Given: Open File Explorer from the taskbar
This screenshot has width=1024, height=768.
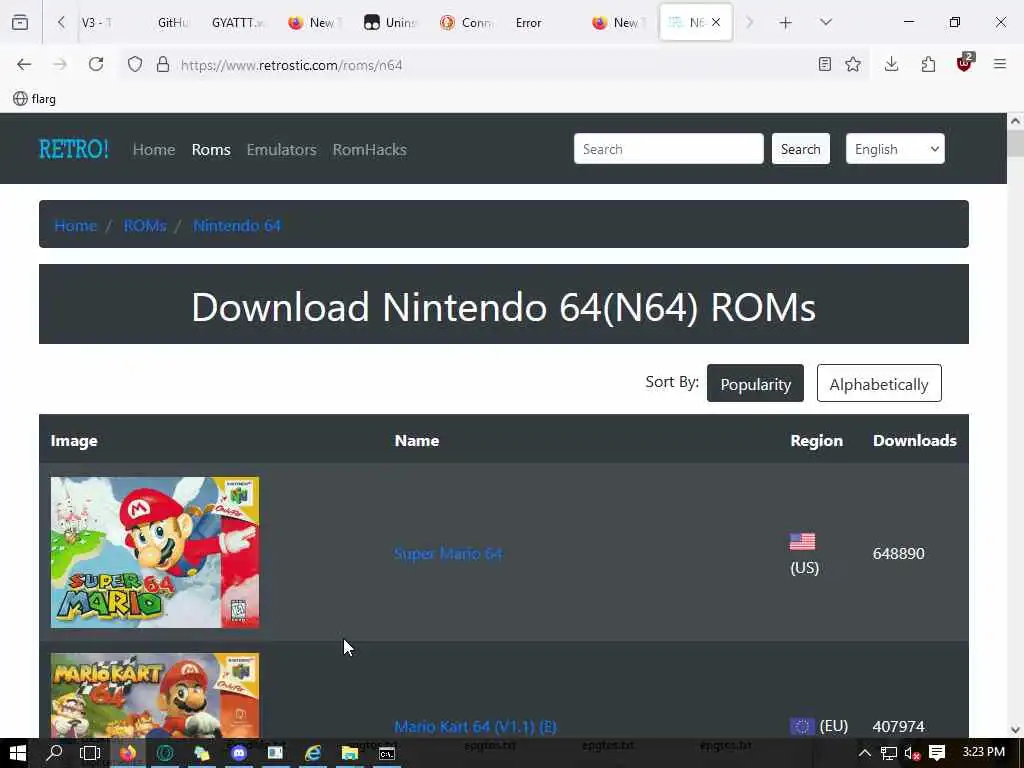Looking at the screenshot, I should tap(349, 753).
